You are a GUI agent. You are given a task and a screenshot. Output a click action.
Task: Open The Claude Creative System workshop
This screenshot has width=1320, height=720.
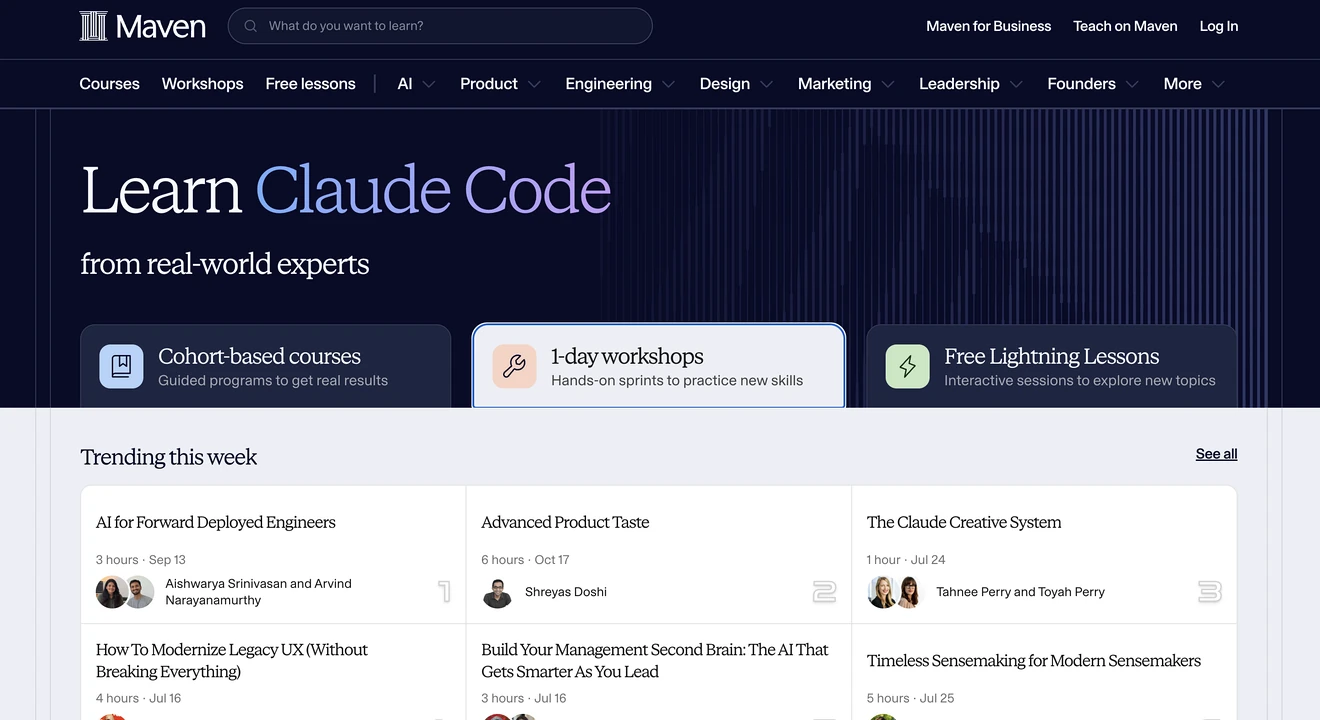[964, 522]
